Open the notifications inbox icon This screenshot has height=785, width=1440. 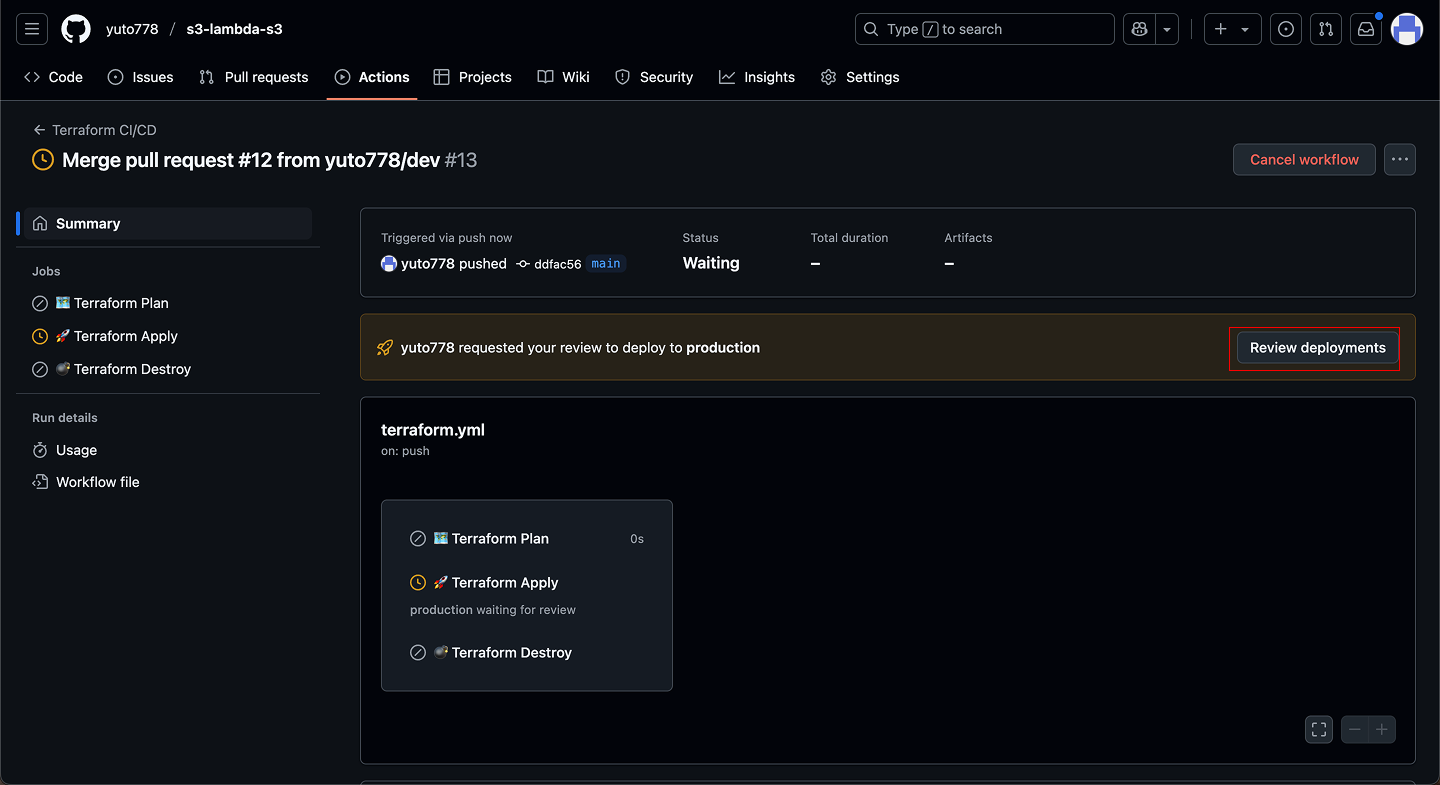pos(1366,29)
